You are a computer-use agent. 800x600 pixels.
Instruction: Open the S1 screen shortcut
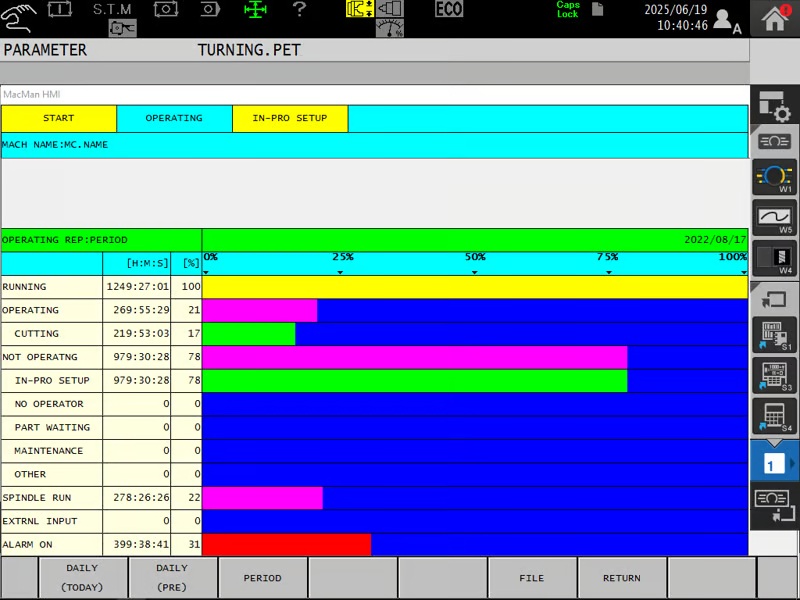774,335
